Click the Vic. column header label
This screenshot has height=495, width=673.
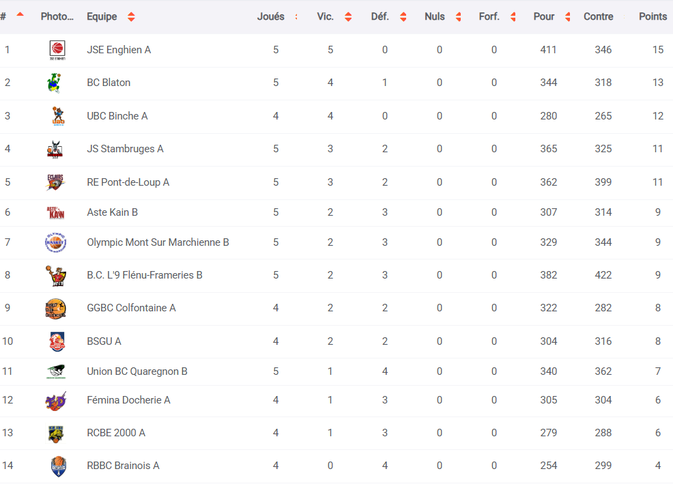pos(325,17)
